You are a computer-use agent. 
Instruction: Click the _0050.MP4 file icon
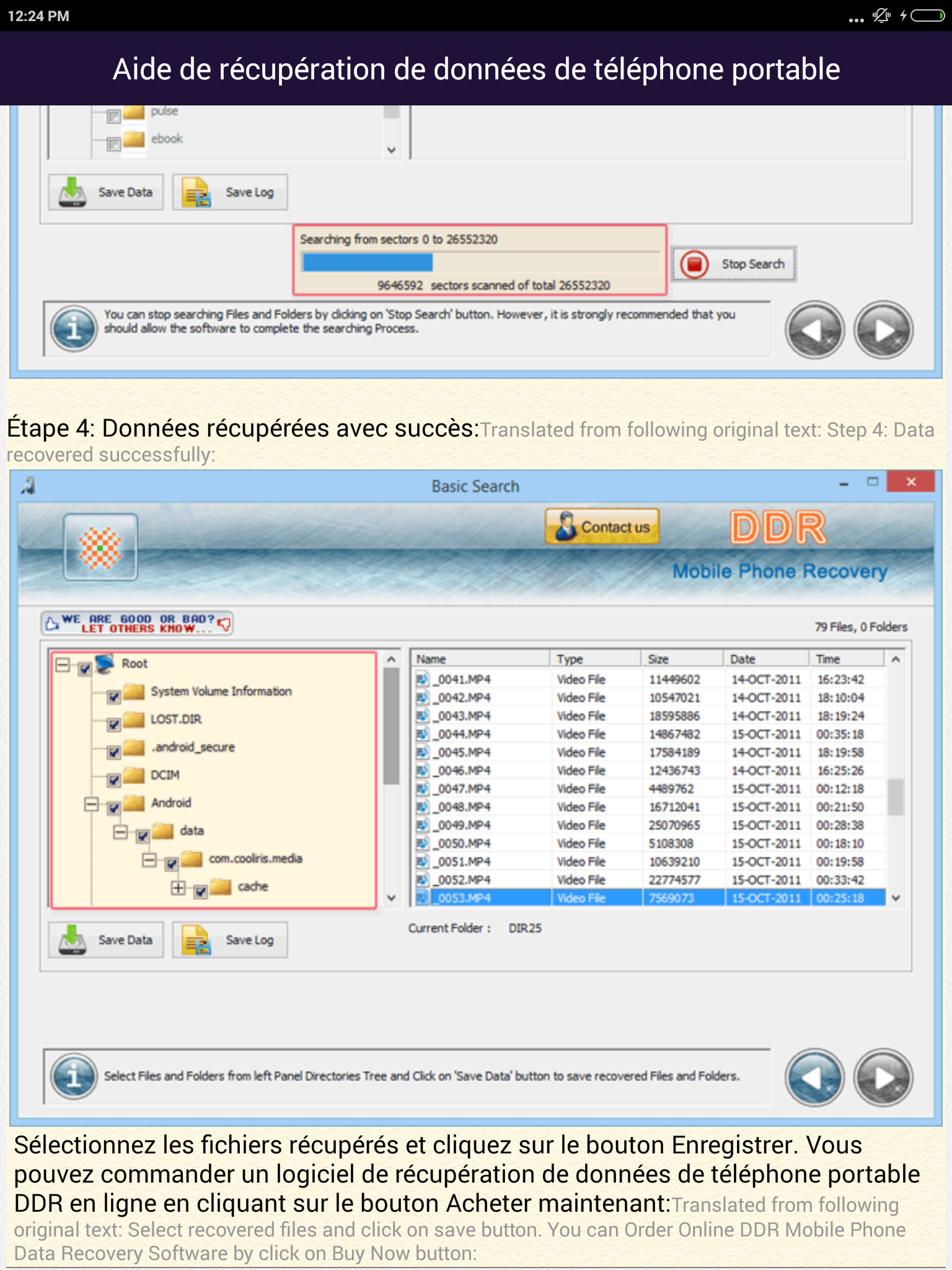coord(422,843)
